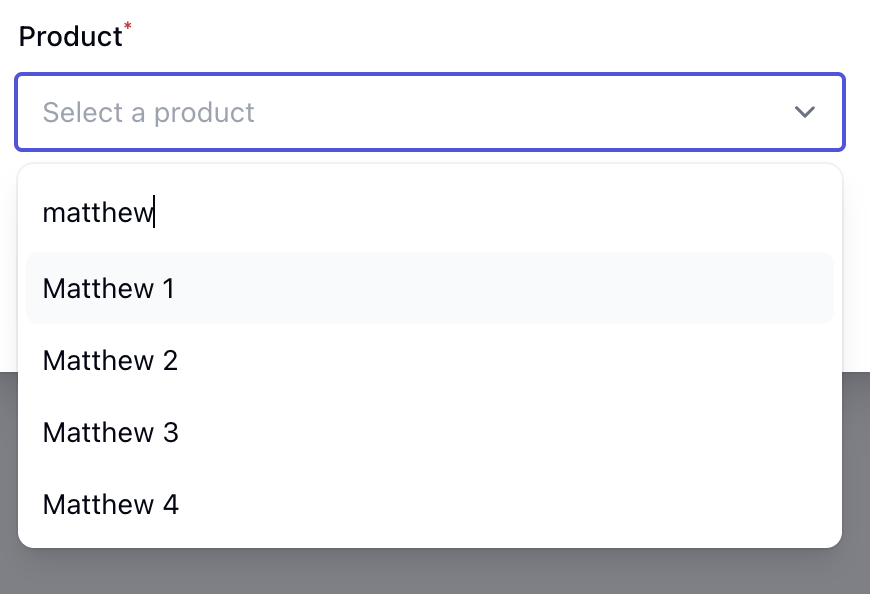870x594 pixels.
Task: Pick the Matthew 3 product
Action: (x=110, y=432)
